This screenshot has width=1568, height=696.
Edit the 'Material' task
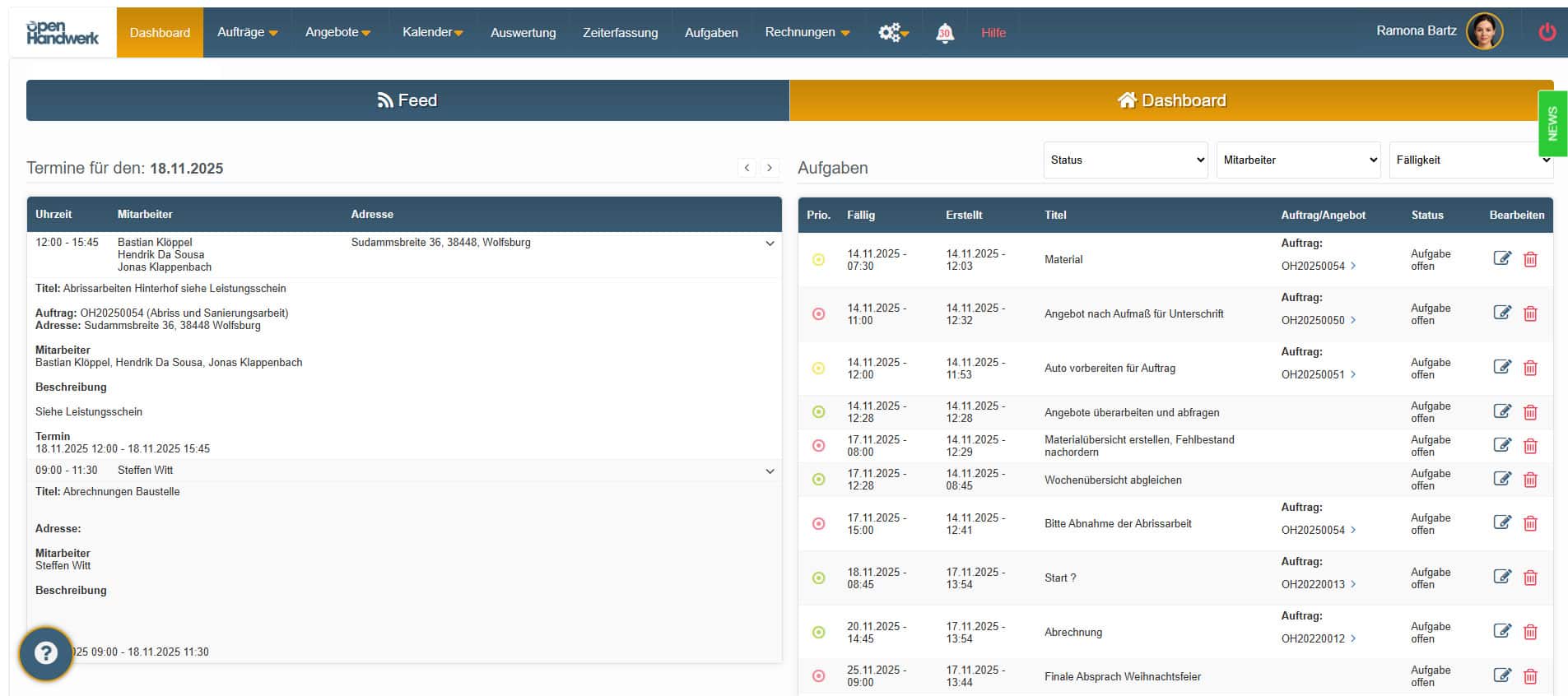[x=1501, y=259]
